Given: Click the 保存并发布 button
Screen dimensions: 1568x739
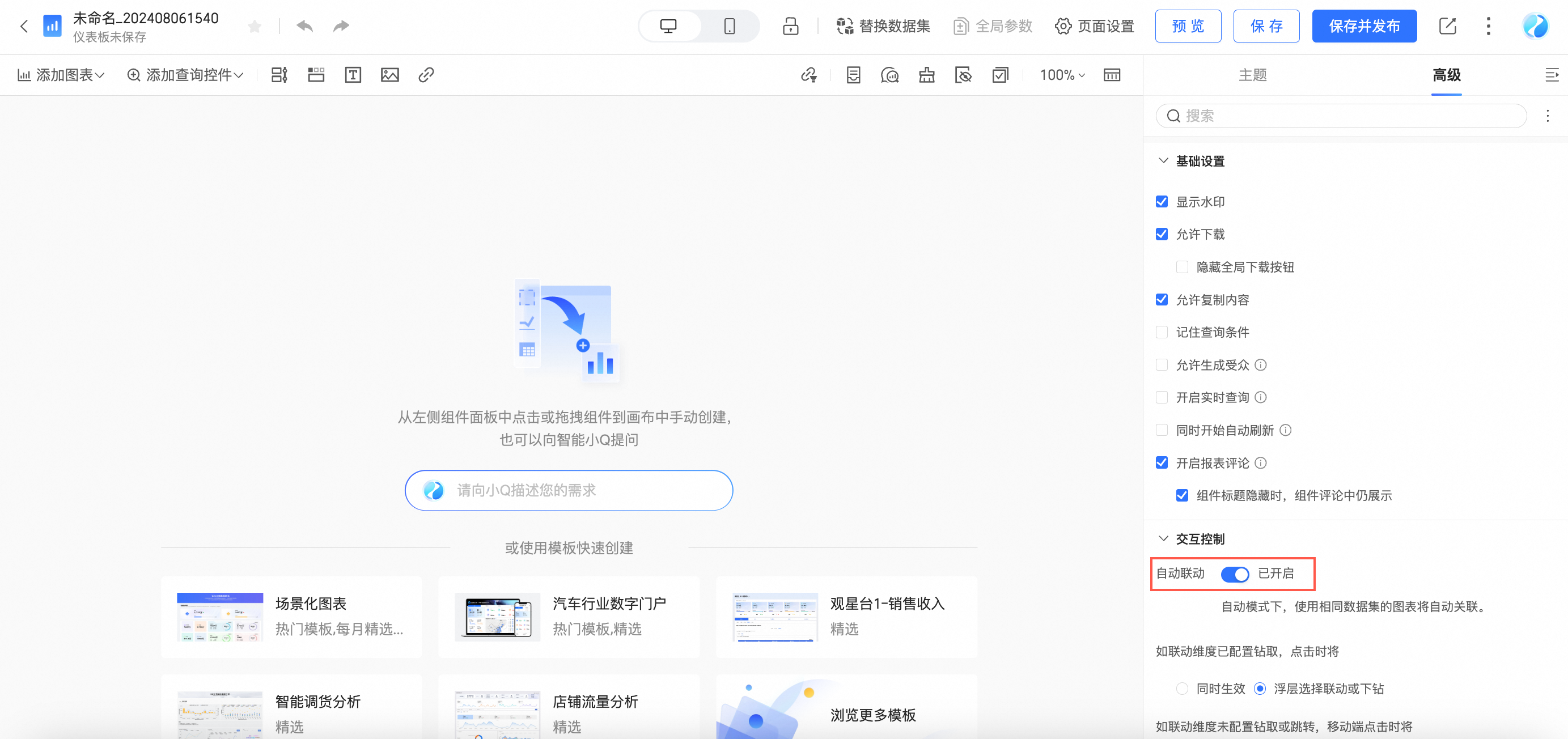Looking at the screenshot, I should click(x=1363, y=26).
